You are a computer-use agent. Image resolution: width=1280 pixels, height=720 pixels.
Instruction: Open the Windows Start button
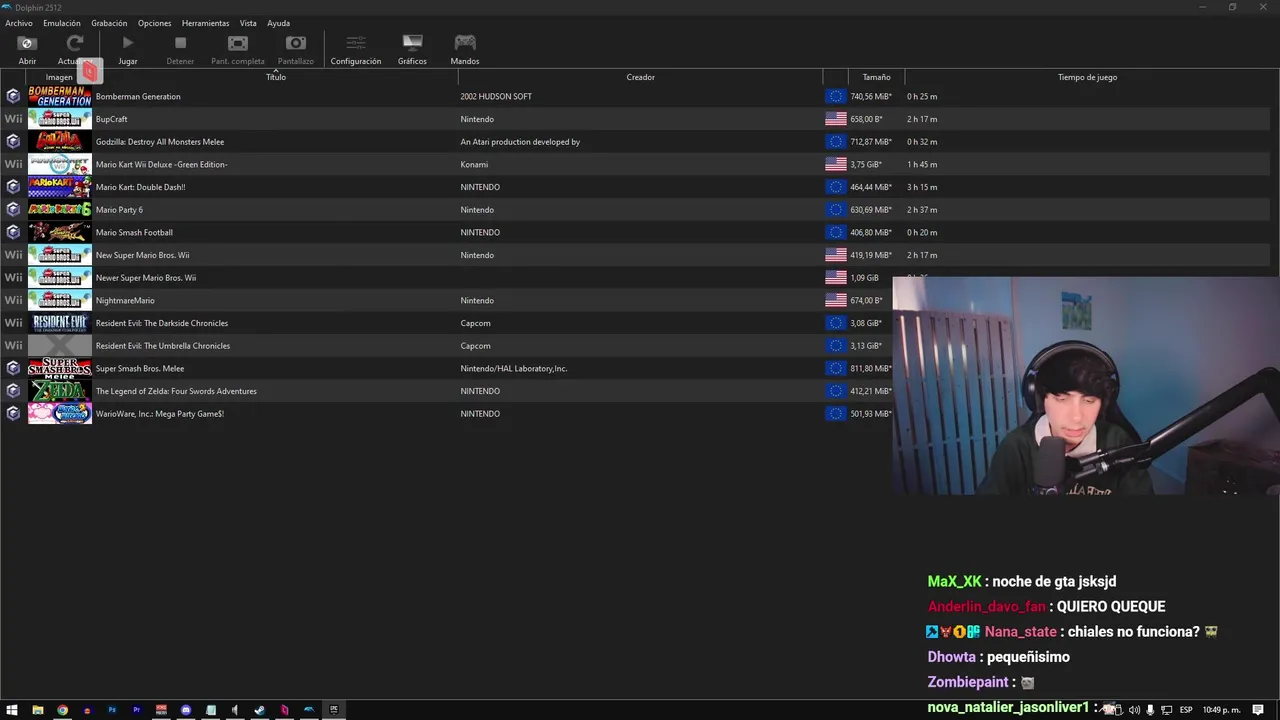point(12,710)
